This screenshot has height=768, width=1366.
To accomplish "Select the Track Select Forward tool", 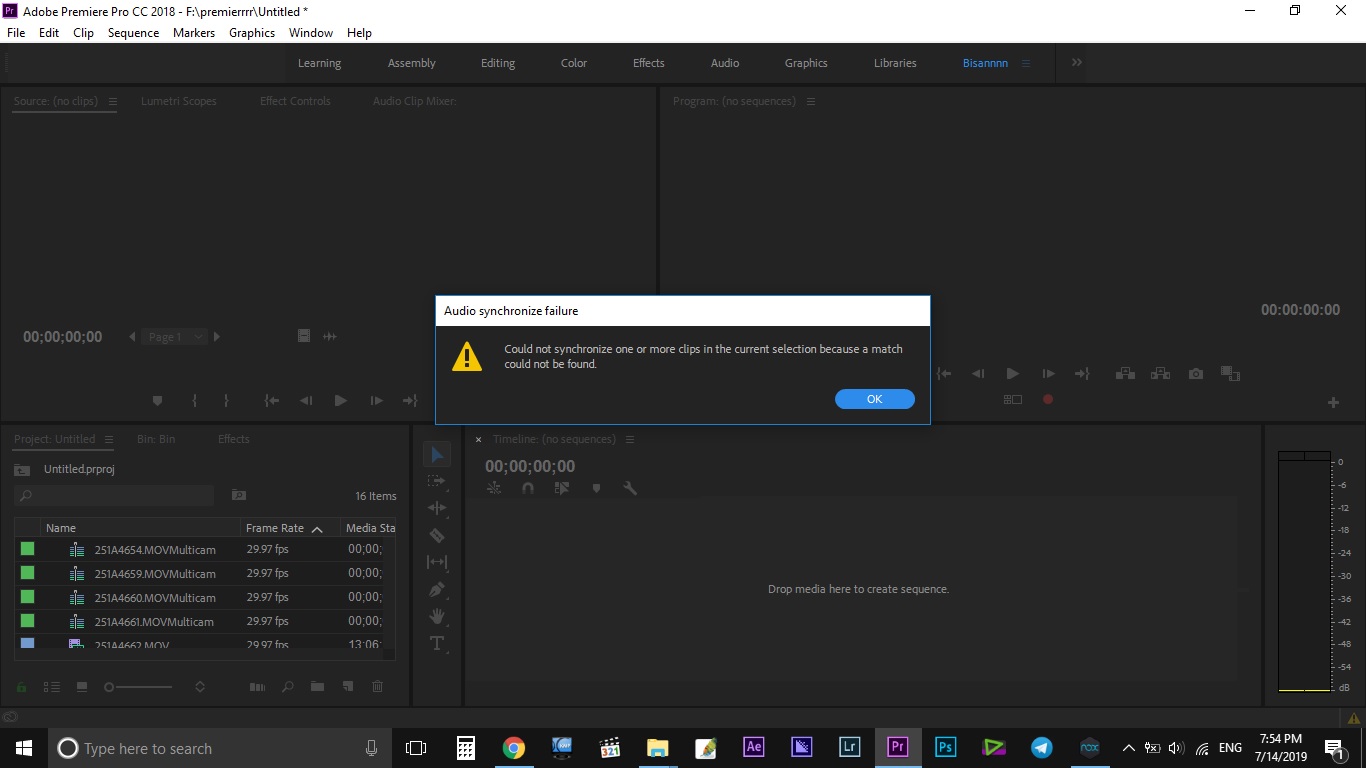I will tap(437, 481).
